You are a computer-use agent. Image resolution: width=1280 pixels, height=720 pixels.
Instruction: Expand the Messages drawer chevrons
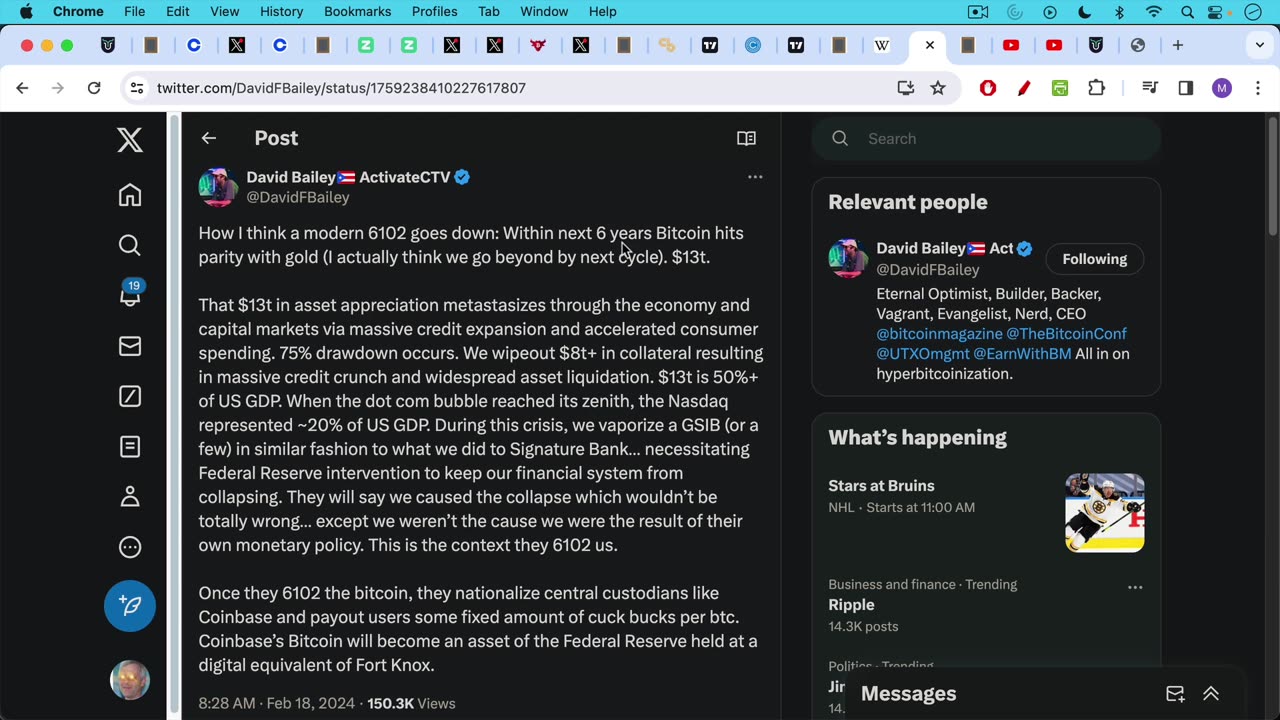(x=1211, y=694)
